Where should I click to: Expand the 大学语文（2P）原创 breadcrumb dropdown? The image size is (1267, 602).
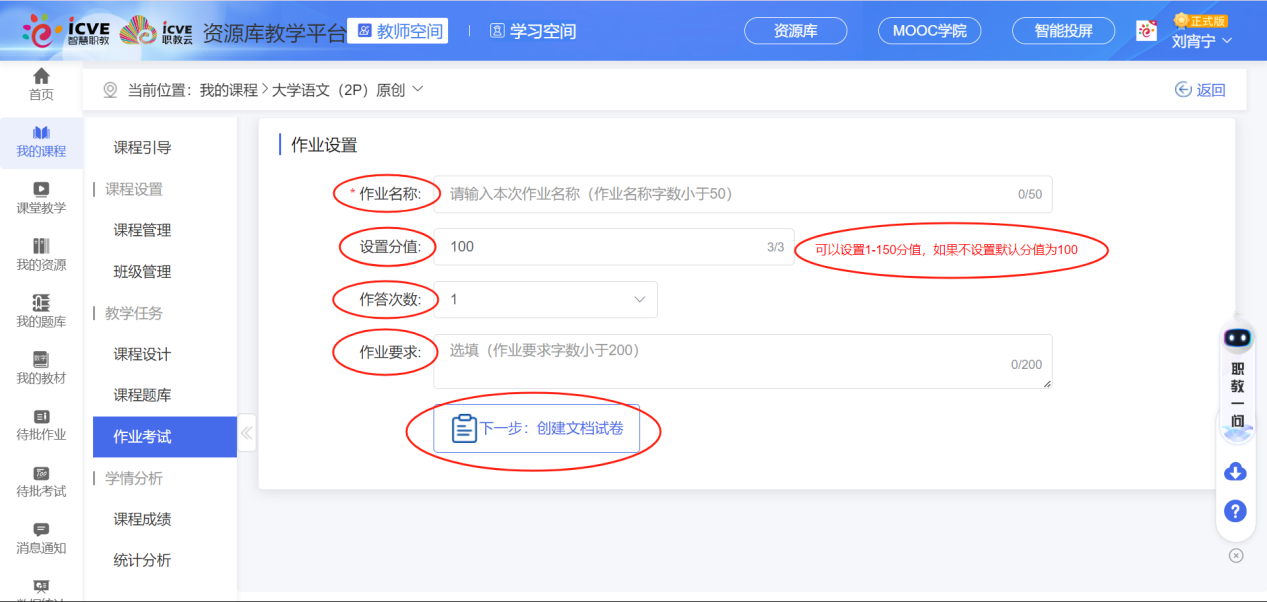click(x=417, y=88)
